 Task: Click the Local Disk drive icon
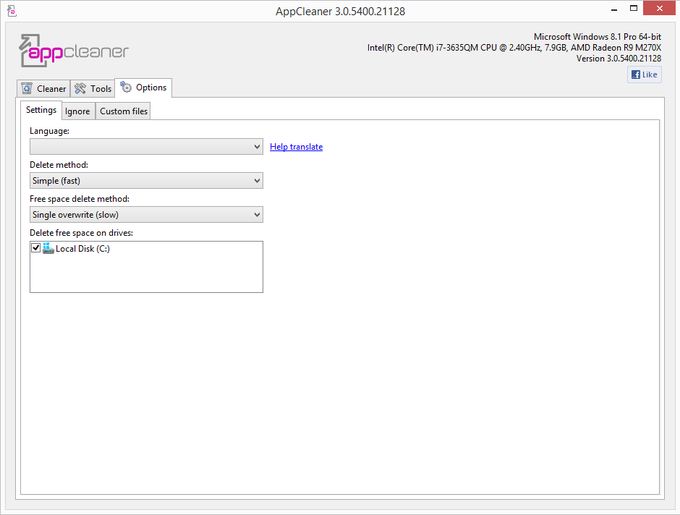(48, 248)
